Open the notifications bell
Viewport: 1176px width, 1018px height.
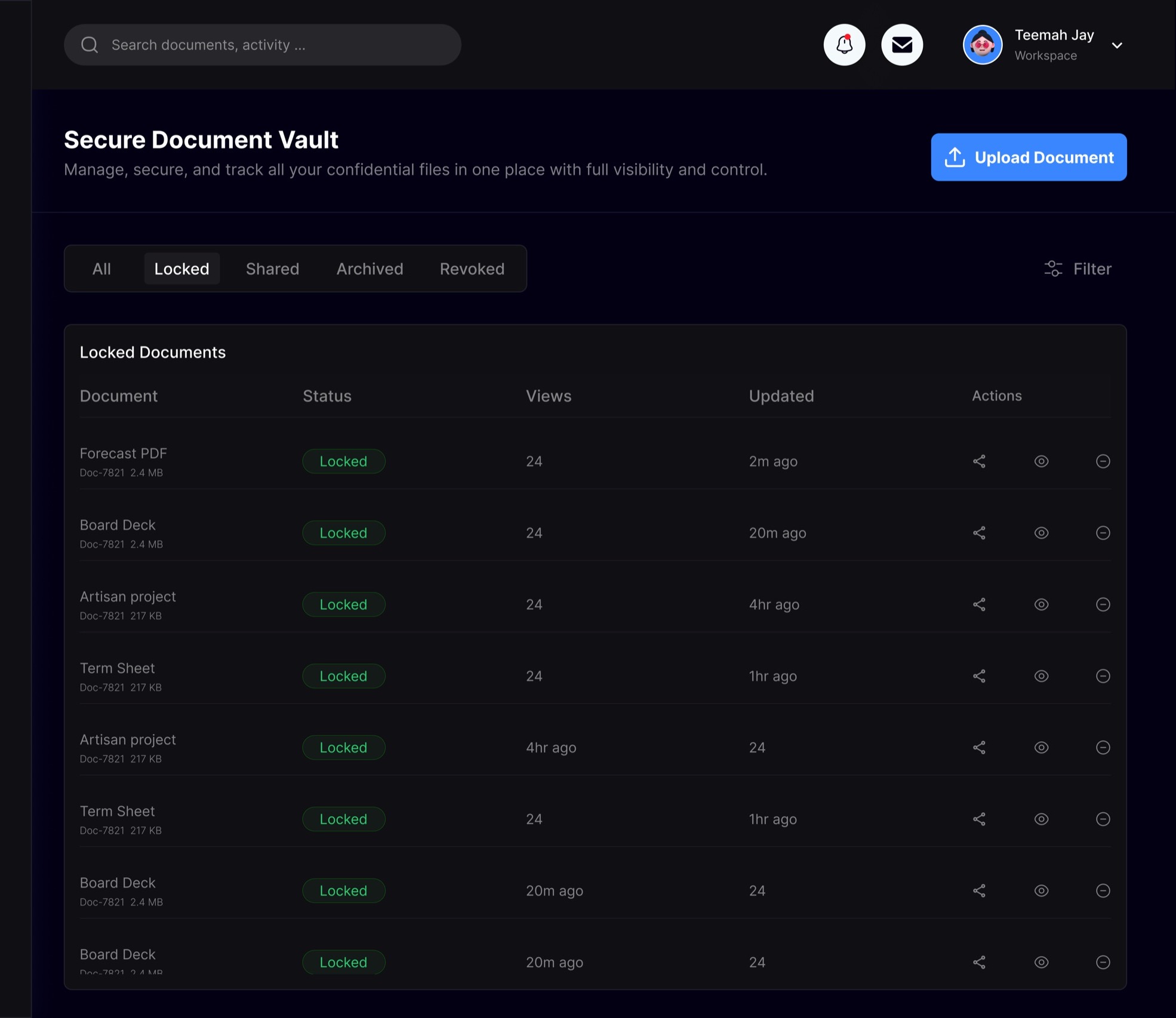tap(844, 45)
